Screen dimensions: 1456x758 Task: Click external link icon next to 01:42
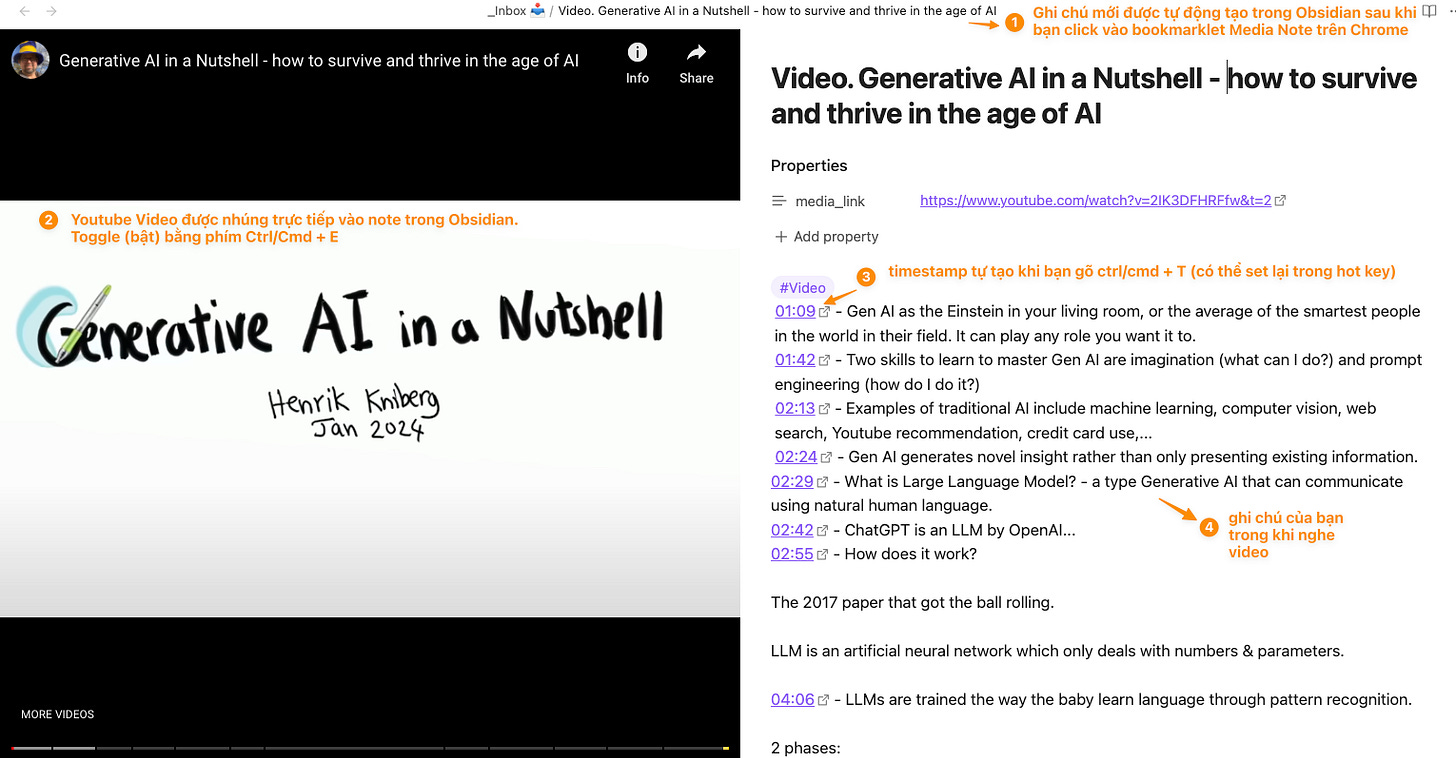point(824,360)
